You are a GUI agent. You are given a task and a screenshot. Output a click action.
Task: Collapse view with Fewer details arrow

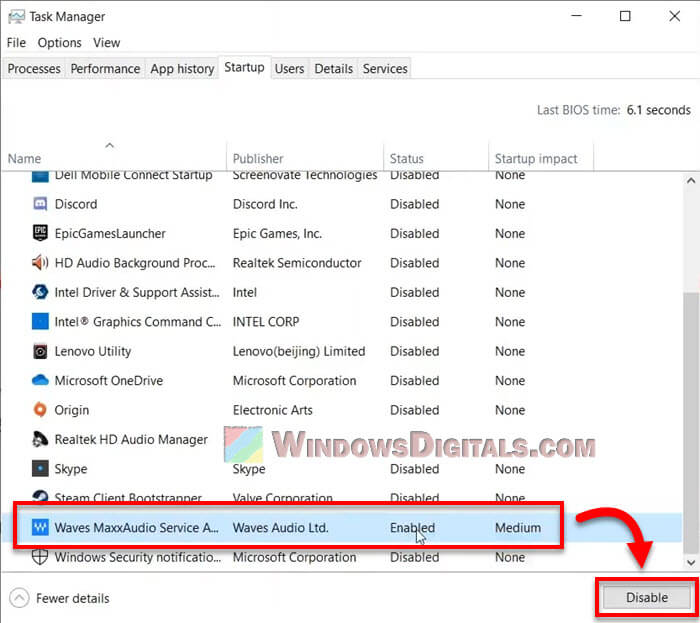(19, 598)
